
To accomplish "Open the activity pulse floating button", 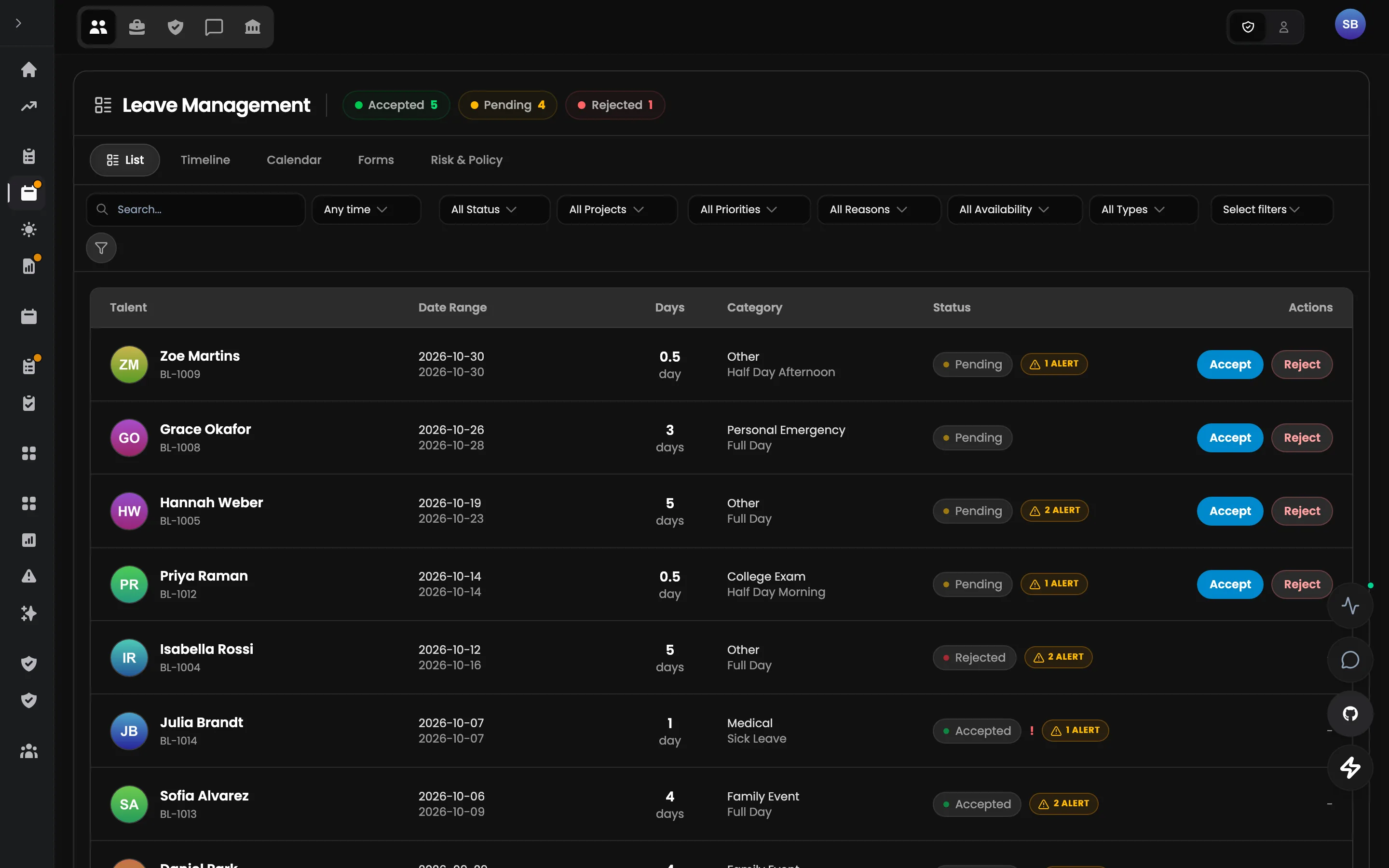I will pos(1350,606).
